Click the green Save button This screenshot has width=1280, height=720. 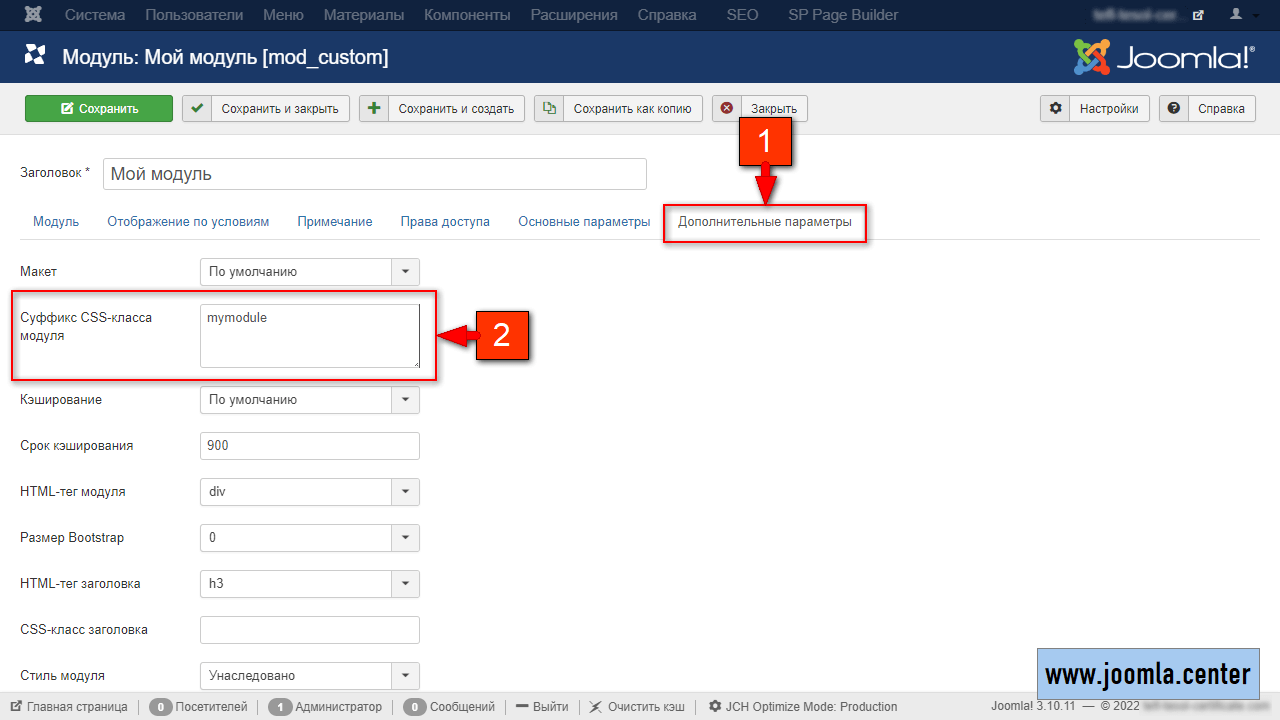click(x=99, y=109)
